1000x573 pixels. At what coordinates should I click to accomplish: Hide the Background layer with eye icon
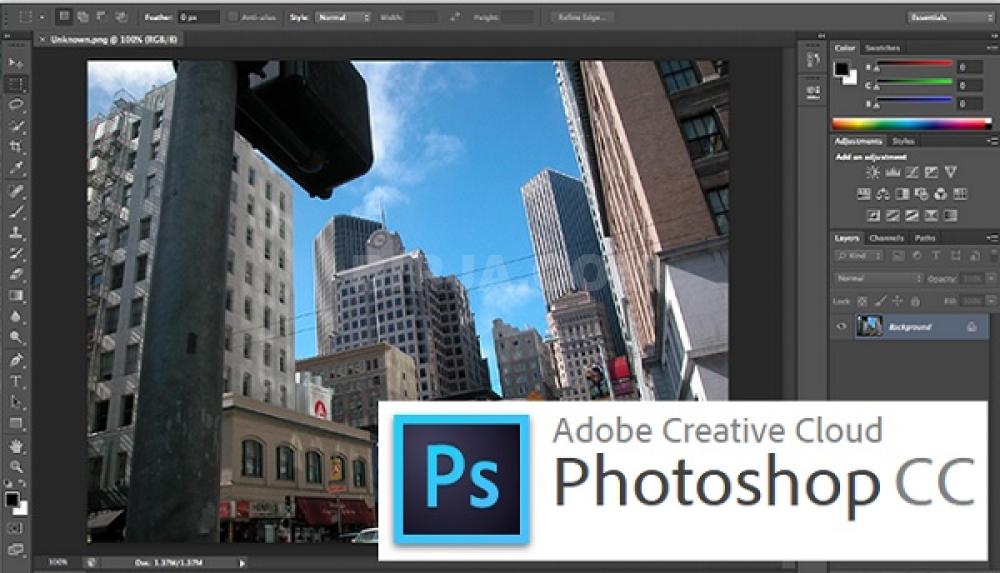pyautogui.click(x=841, y=327)
